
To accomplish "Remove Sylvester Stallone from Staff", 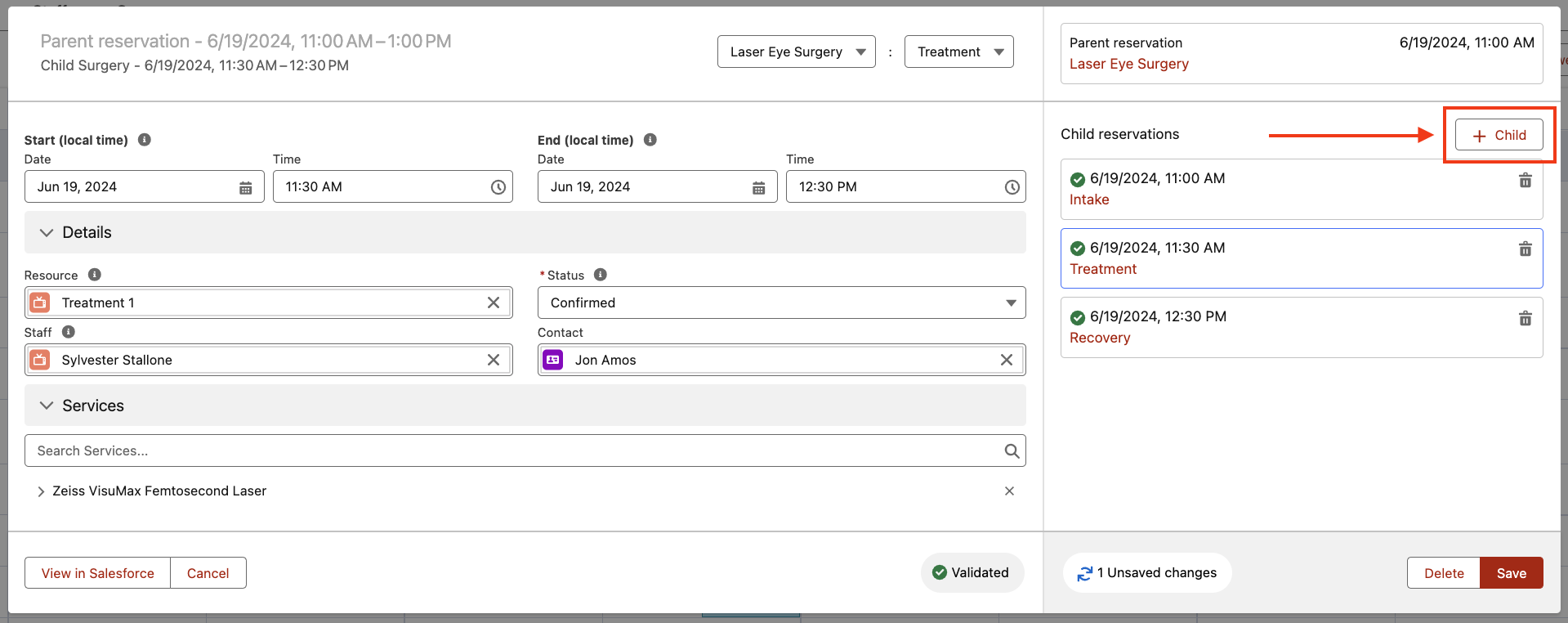I will pos(494,360).
